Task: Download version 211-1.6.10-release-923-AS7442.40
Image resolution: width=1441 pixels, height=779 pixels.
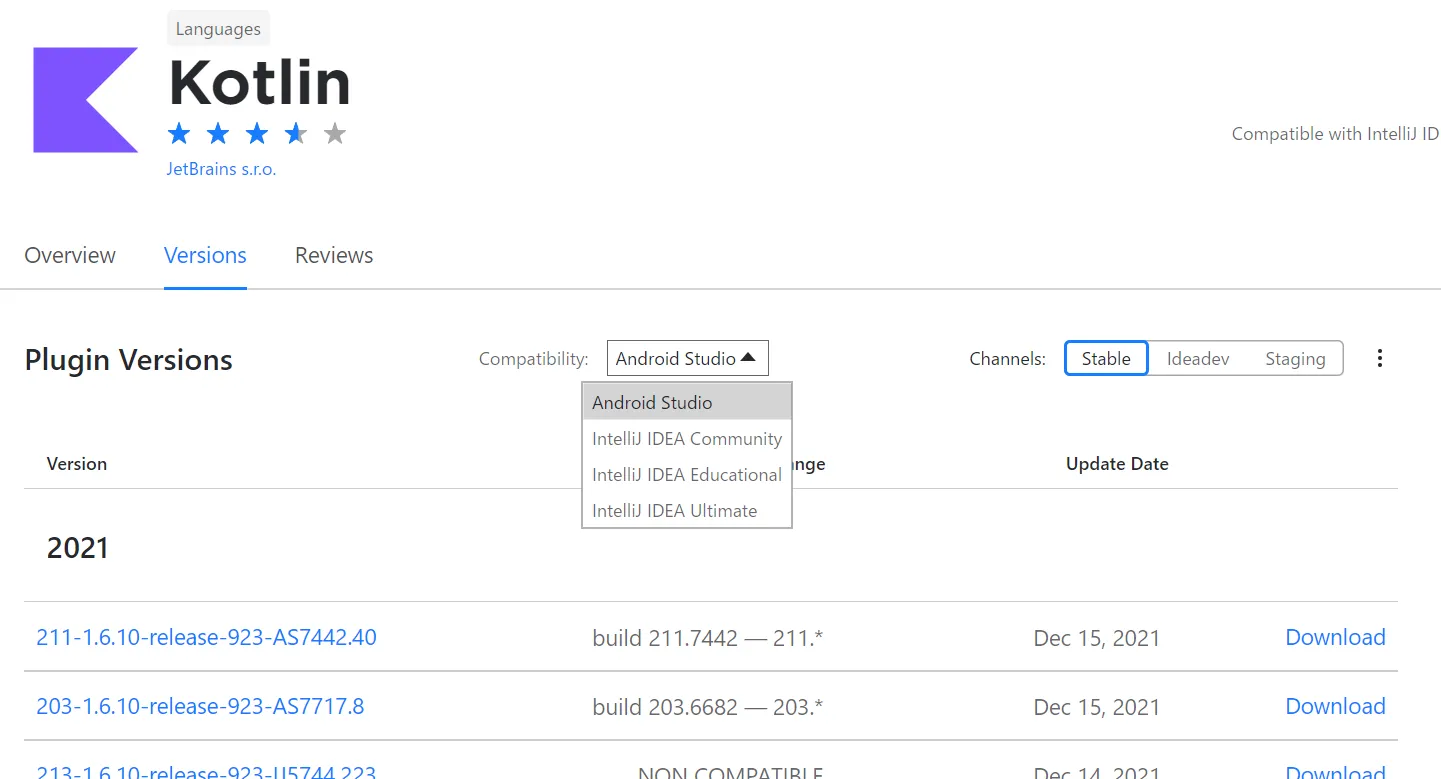Action: coord(1335,637)
